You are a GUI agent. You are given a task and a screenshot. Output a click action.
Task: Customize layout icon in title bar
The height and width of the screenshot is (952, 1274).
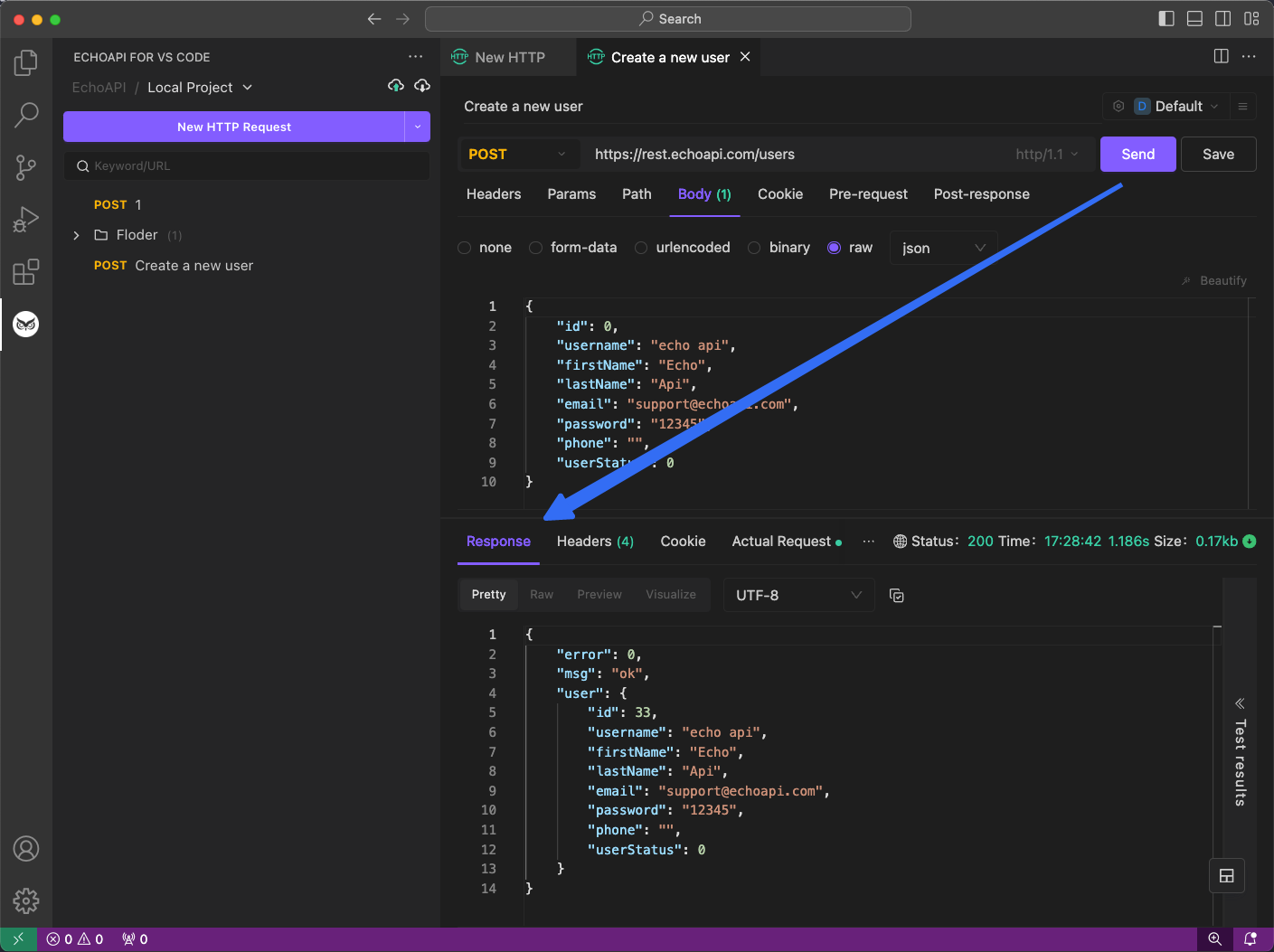[x=1251, y=19]
